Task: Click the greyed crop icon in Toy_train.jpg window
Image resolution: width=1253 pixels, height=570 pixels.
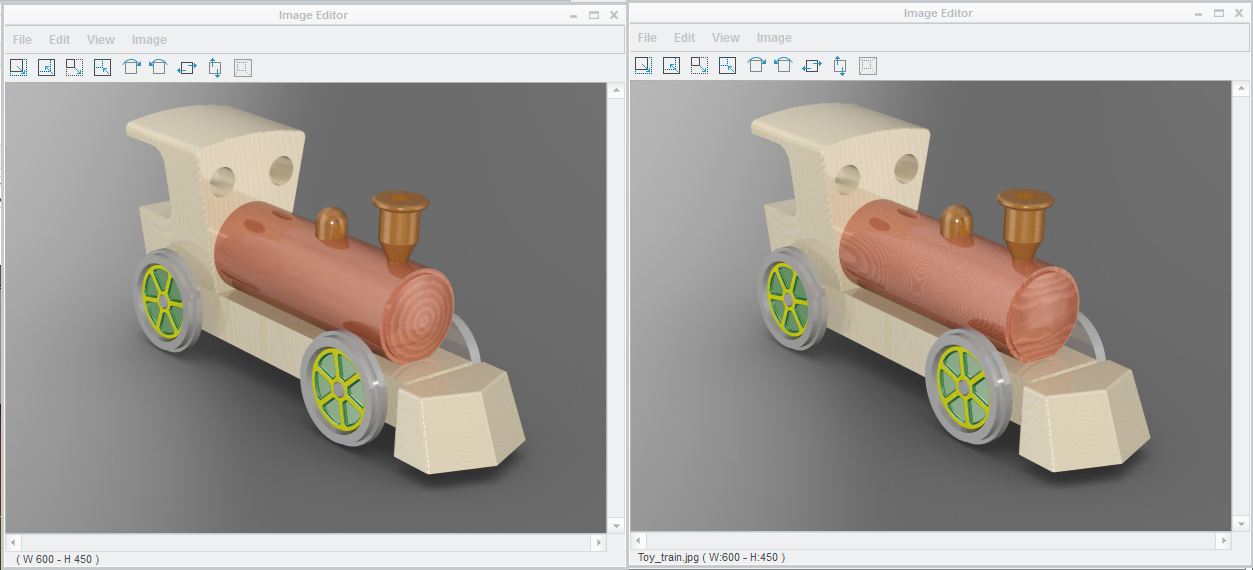Action: pos(868,65)
